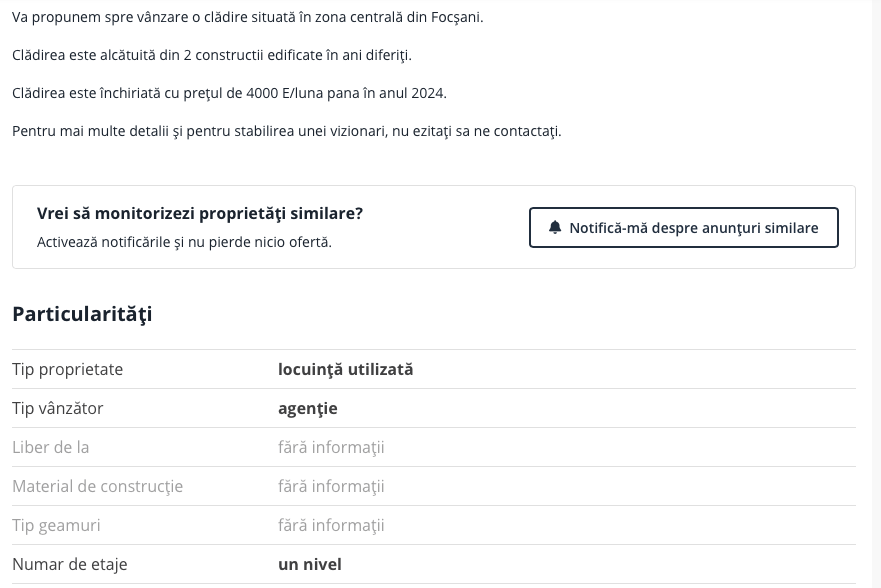The width and height of the screenshot is (881, 588).
Task: Click the 'Particularități' section heading
Action: (82, 314)
